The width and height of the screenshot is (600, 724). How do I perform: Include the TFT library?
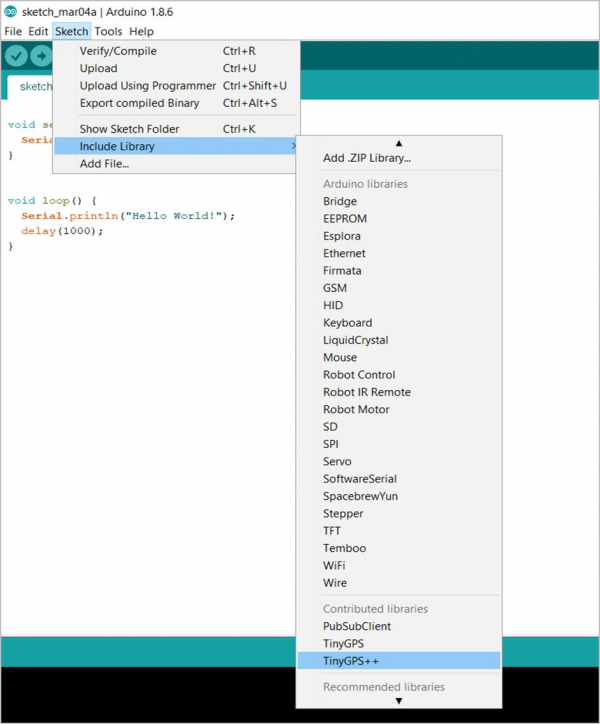[399, 531]
